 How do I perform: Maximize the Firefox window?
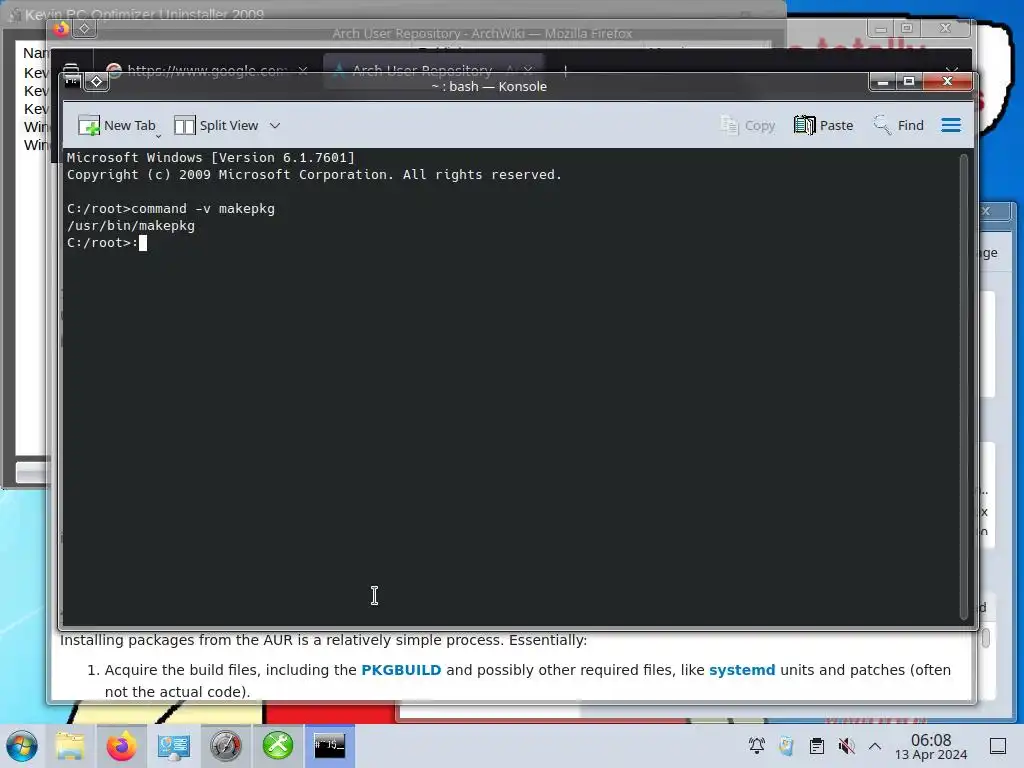pos(906,28)
